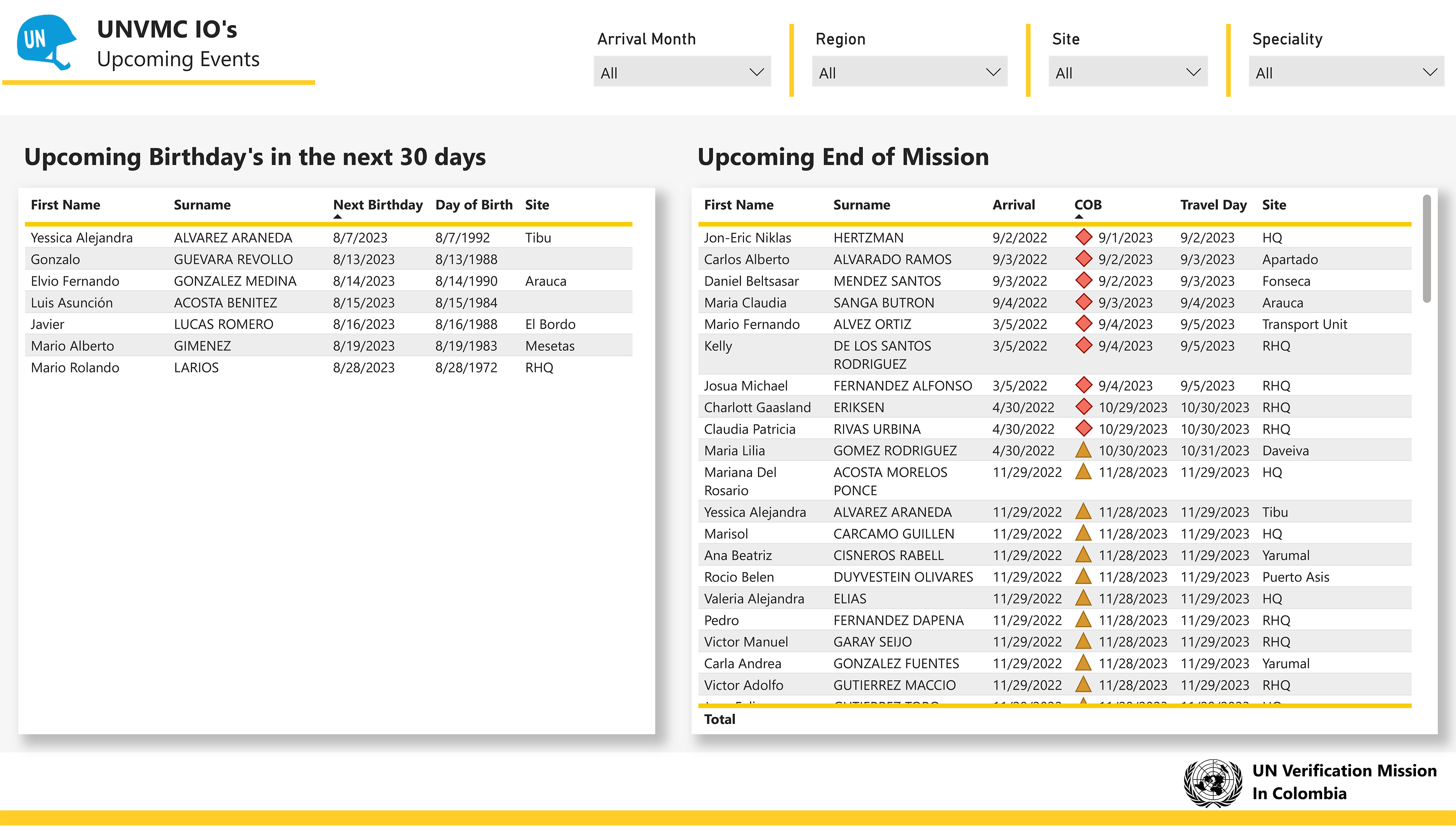Sort mission table by Travel Day header

click(1214, 205)
